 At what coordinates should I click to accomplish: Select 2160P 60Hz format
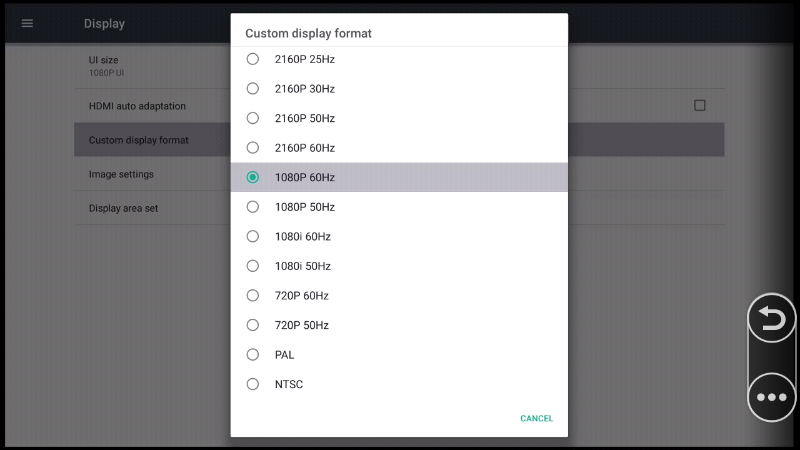point(253,148)
